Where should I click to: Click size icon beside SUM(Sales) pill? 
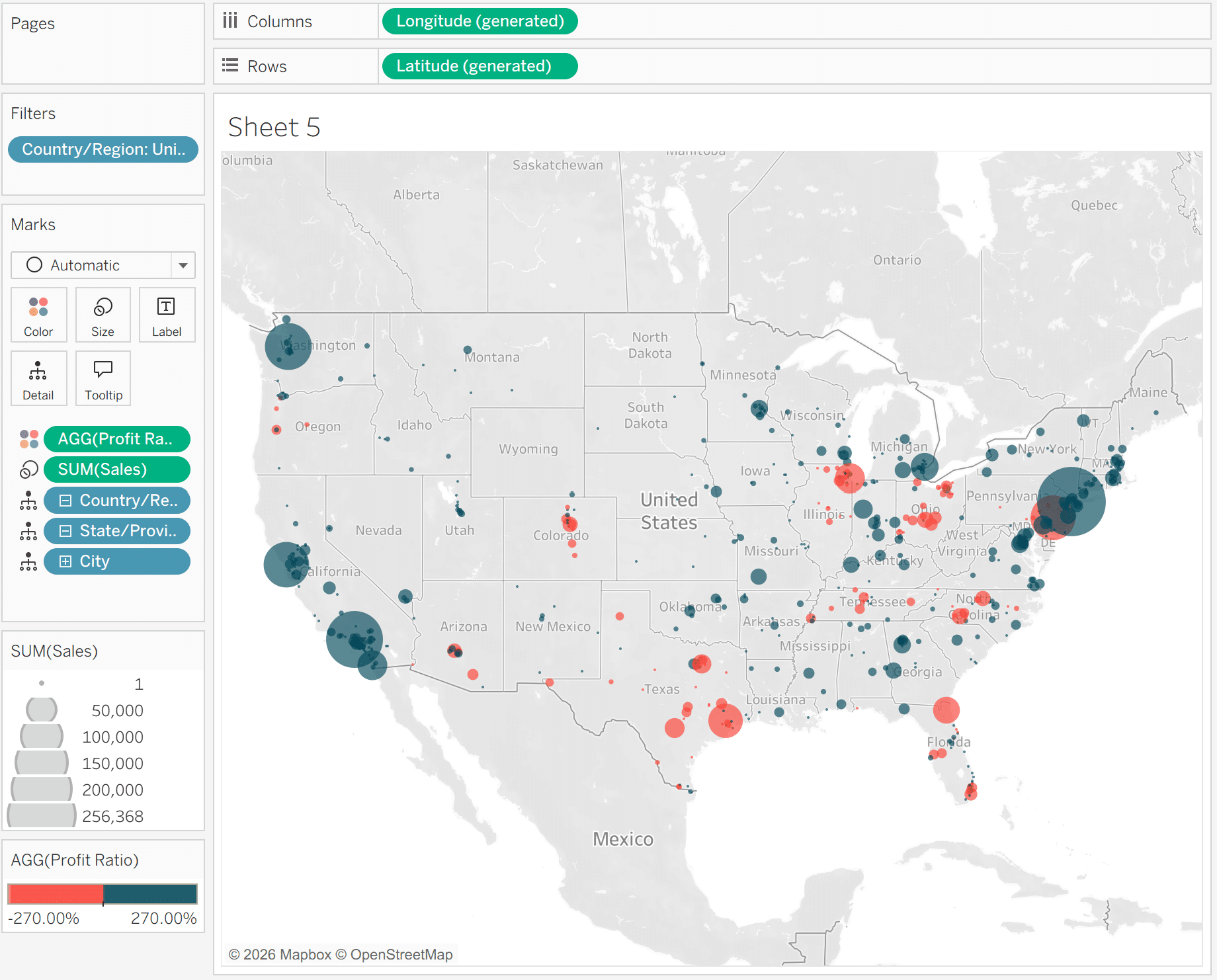[29, 470]
